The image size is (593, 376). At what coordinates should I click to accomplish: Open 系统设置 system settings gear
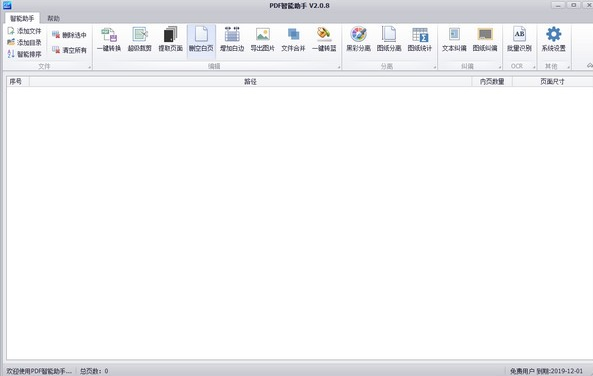554,40
